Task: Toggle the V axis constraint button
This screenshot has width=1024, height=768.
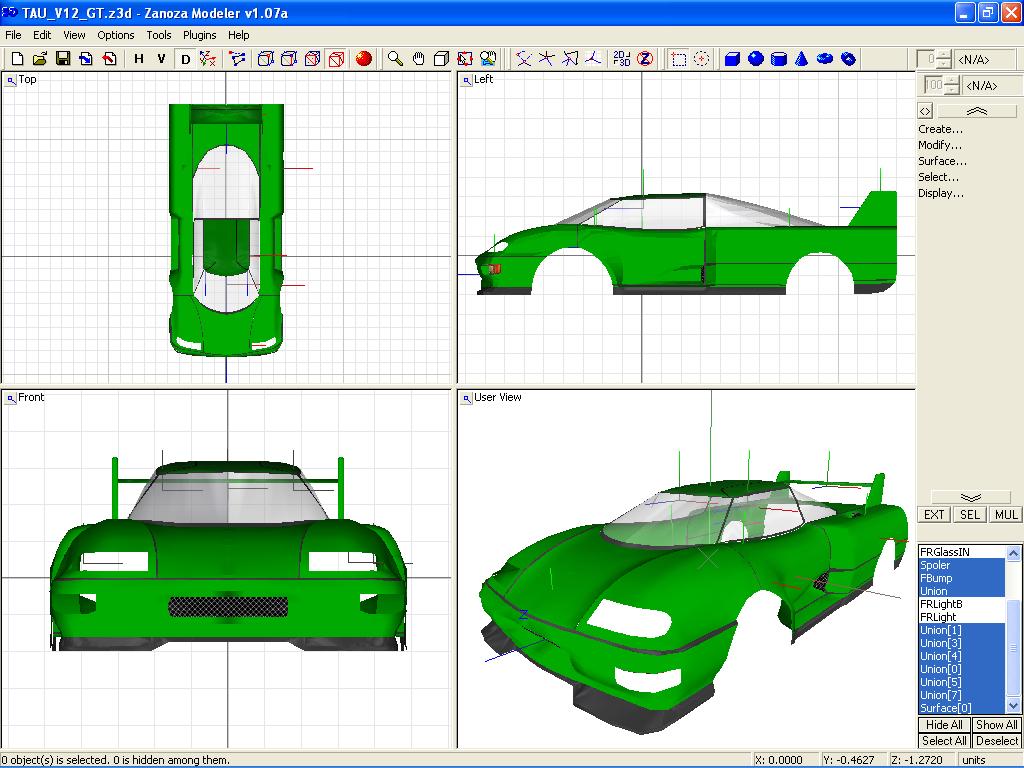Action: pos(162,59)
